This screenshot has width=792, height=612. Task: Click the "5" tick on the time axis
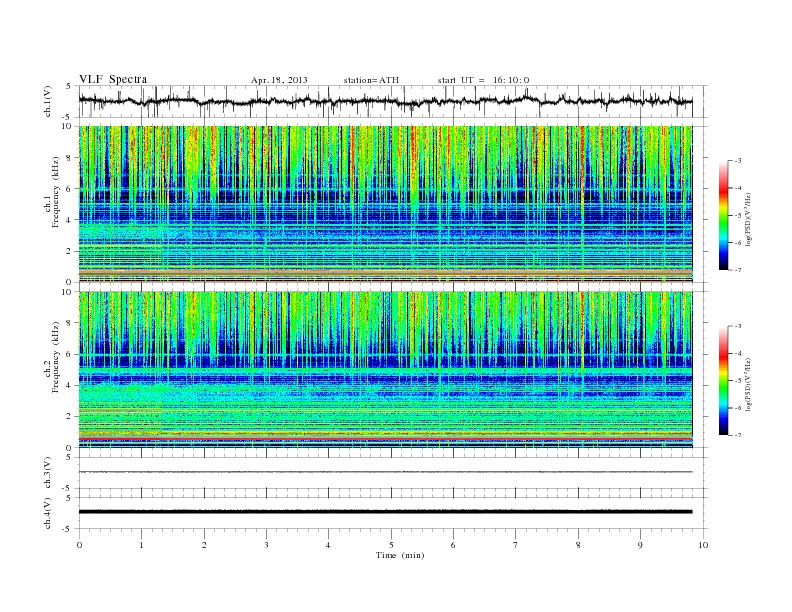click(x=391, y=545)
